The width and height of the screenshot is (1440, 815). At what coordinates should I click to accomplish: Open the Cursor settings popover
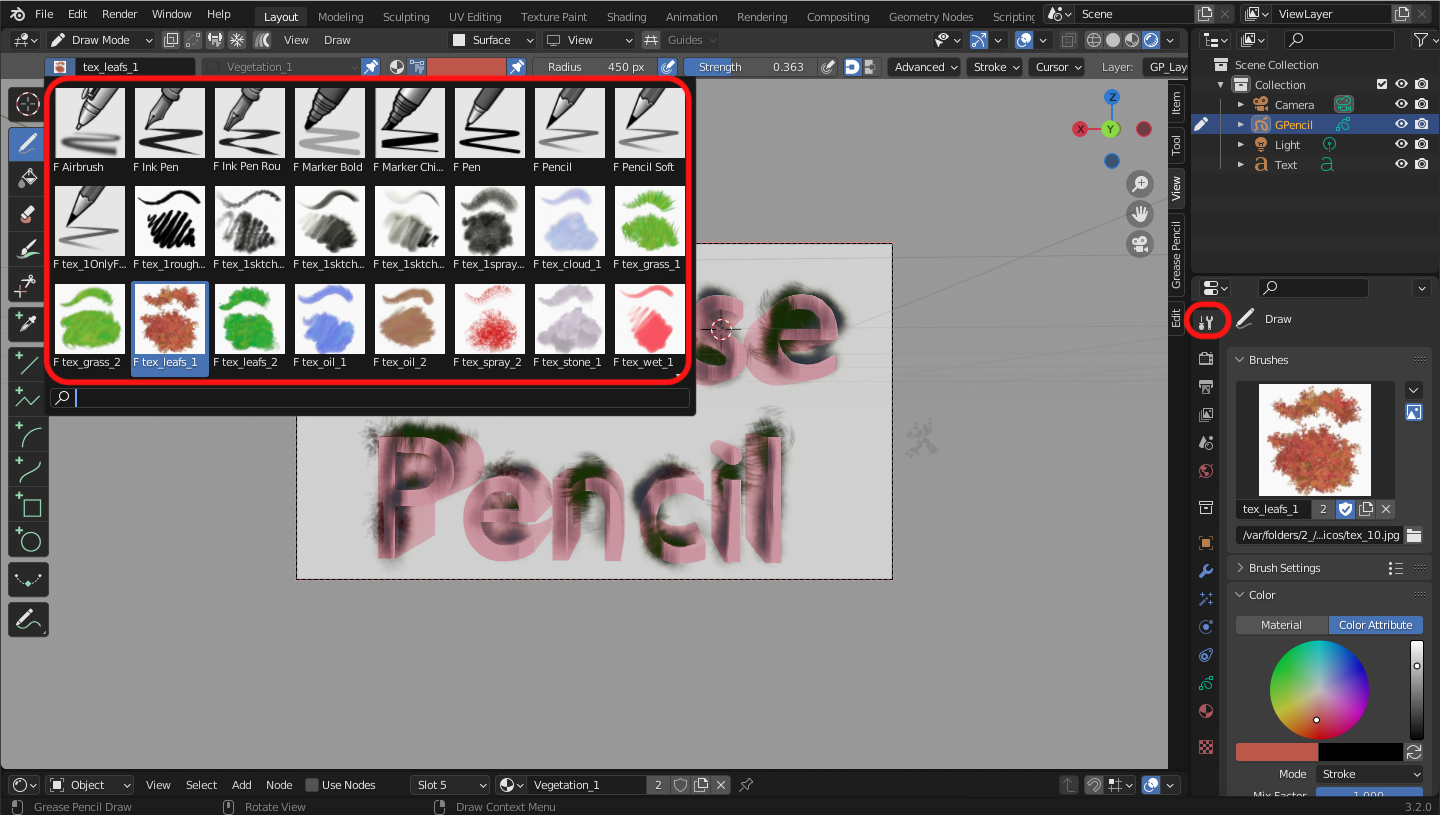(x=1057, y=67)
